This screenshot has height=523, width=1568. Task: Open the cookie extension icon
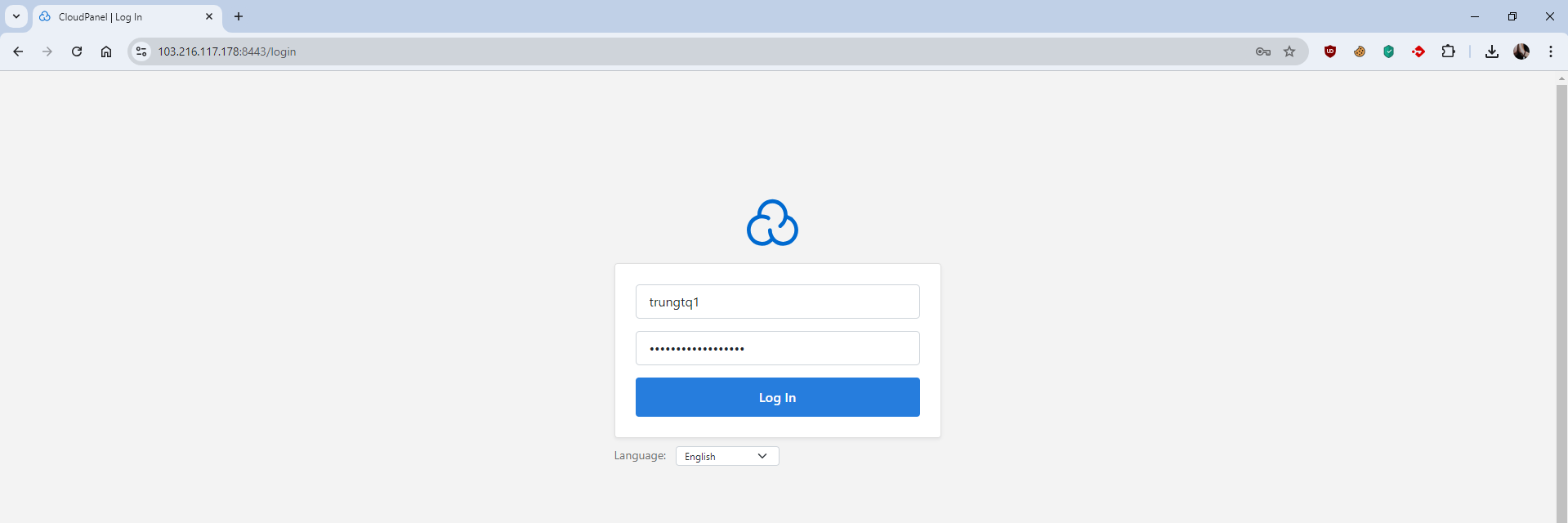1360,51
